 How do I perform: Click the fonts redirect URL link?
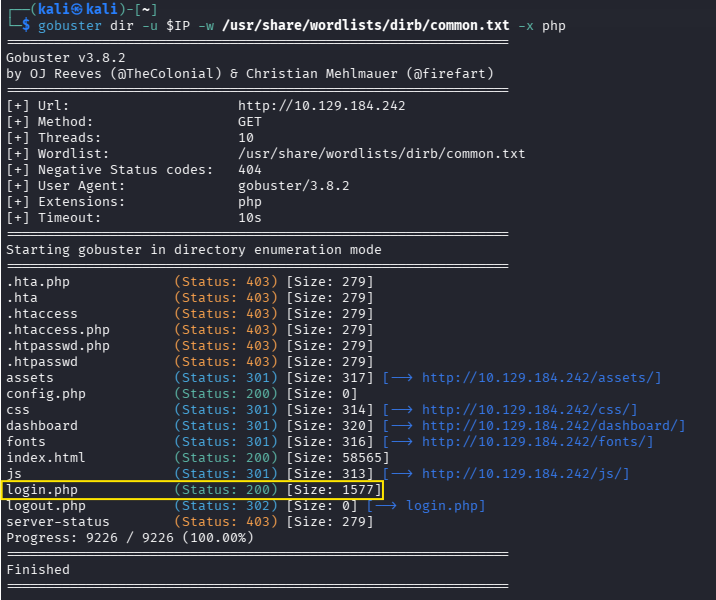533,442
